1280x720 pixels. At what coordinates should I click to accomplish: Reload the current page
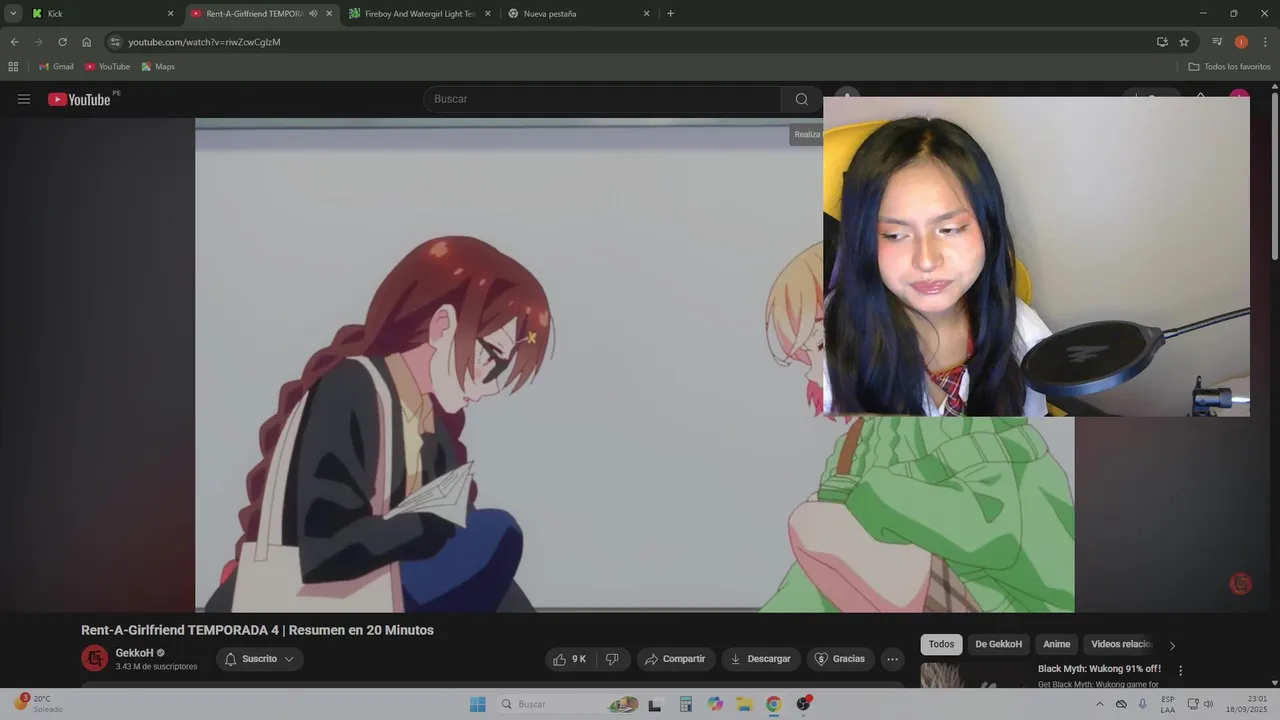(x=62, y=42)
